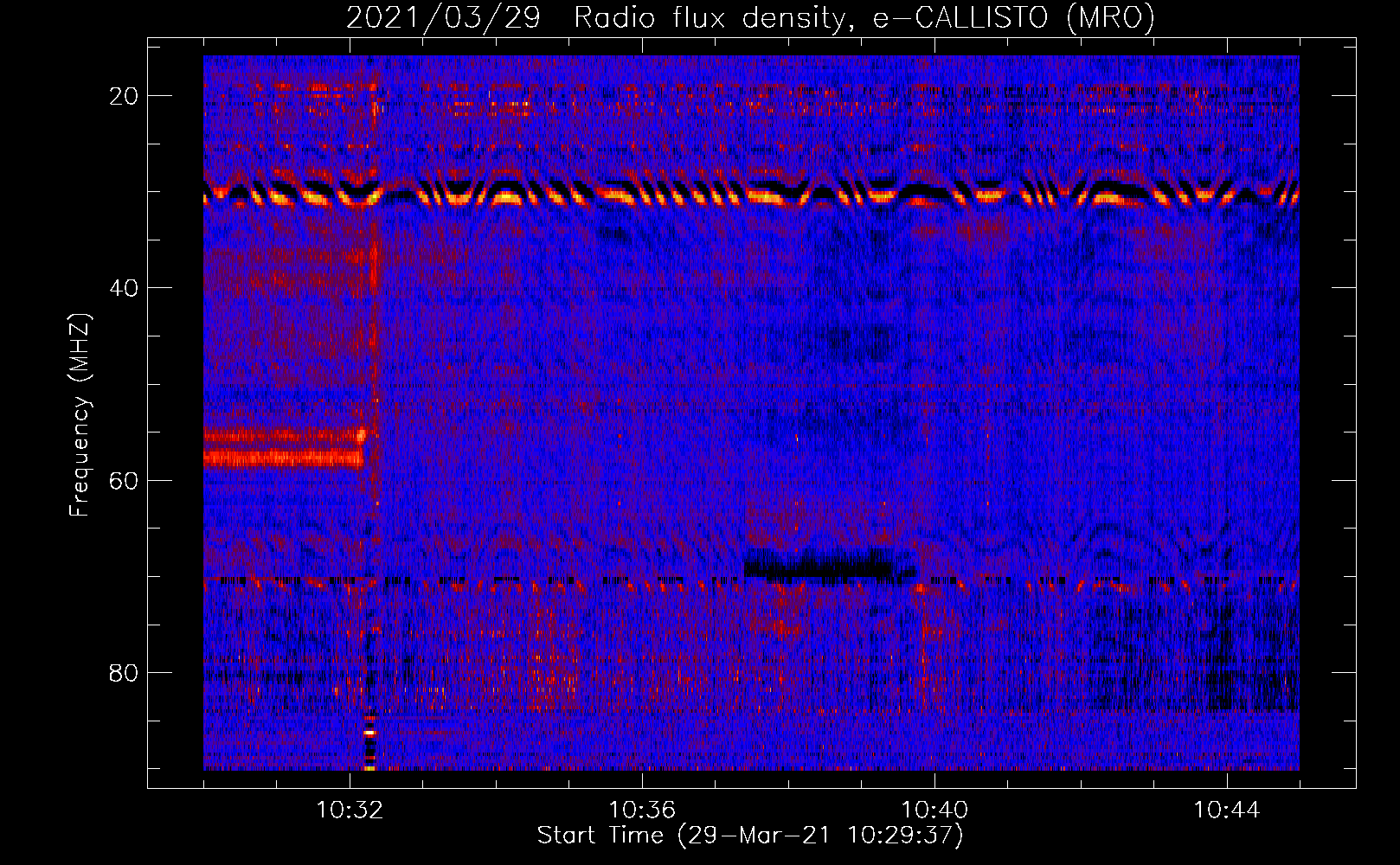This screenshot has width=1400, height=865.
Task: Click the black dropout band near 70 MHz
Action: click(829, 566)
